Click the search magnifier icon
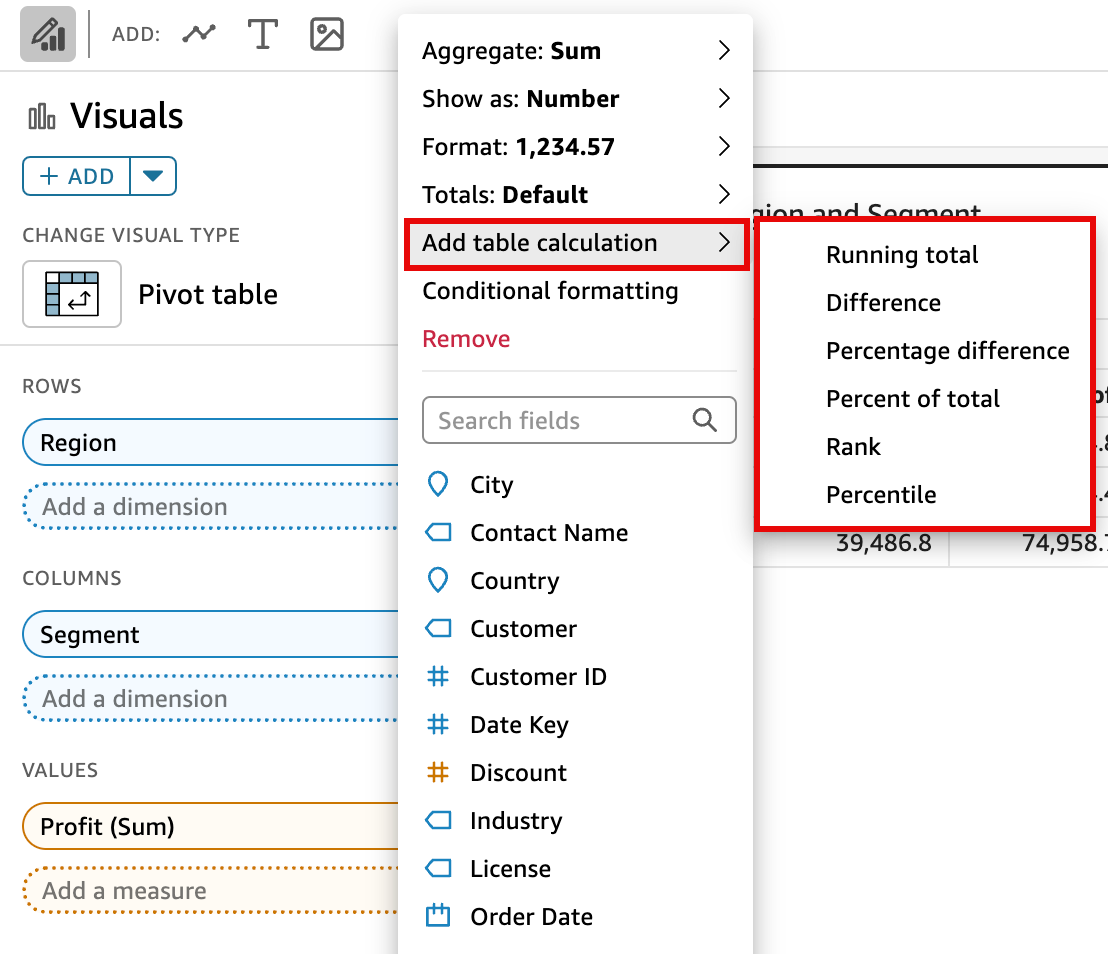Viewport: 1108px width, 954px height. pos(705,421)
